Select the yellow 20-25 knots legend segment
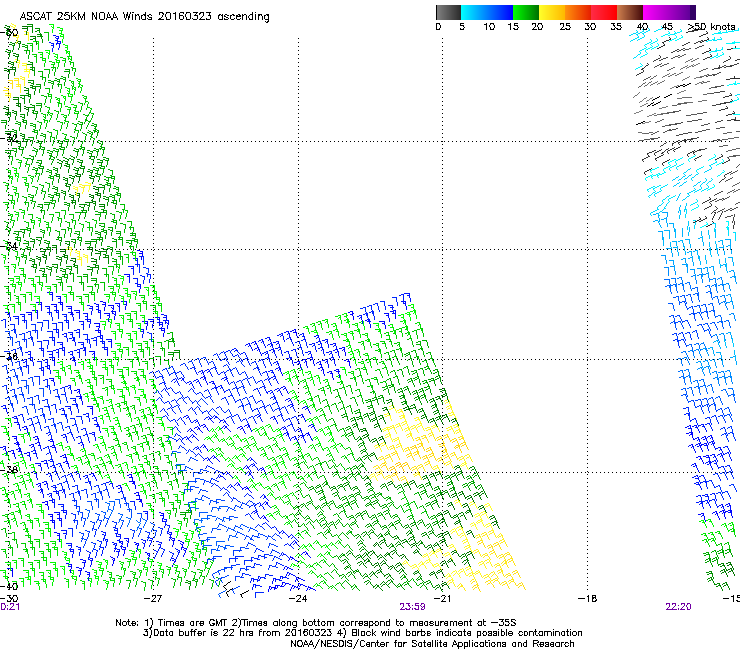740x650 pixels. [552, 12]
